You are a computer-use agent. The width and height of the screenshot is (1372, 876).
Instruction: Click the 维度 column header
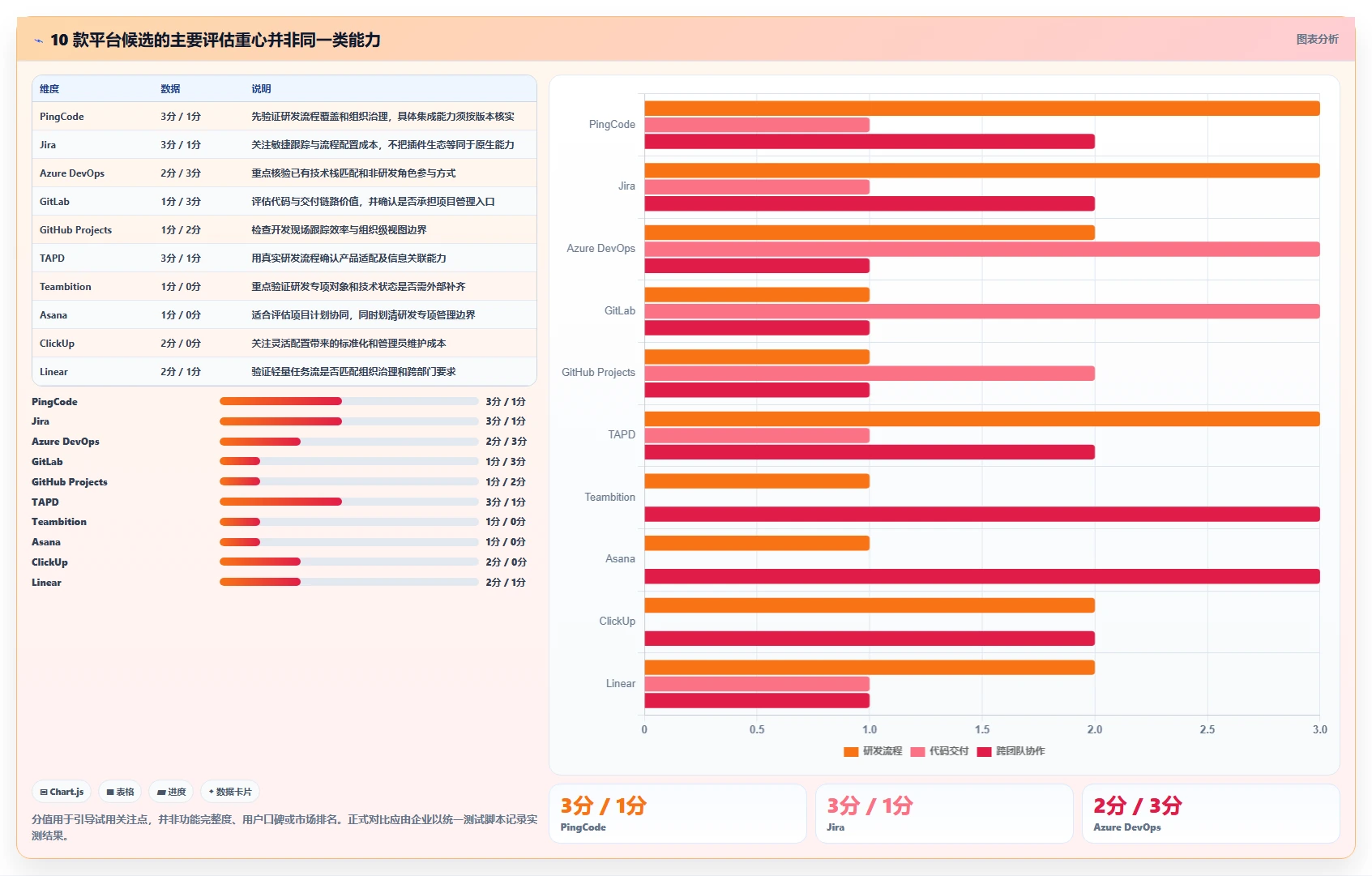pyautogui.click(x=49, y=89)
